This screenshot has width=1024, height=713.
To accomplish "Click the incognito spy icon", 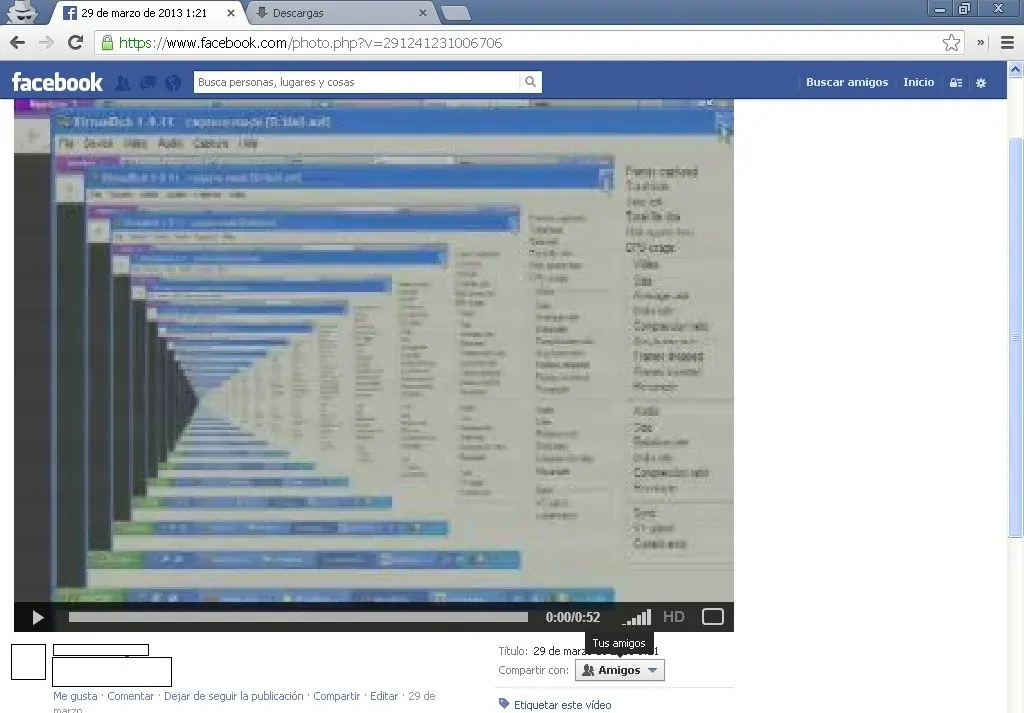I will pyautogui.click(x=24, y=12).
